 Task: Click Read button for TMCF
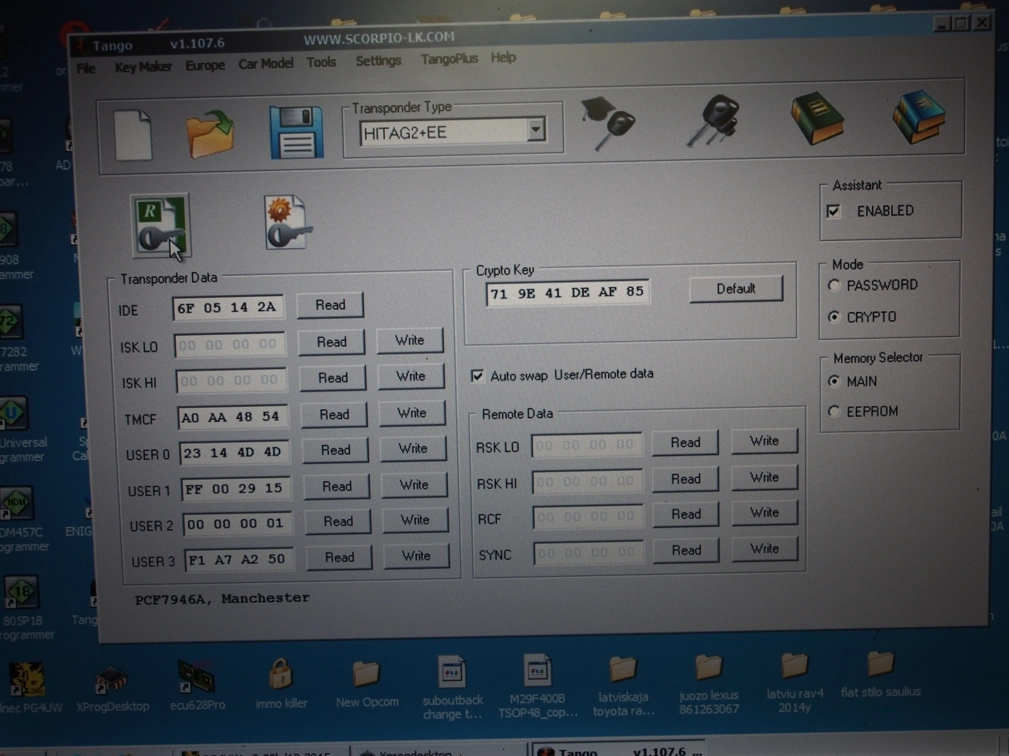pos(334,414)
